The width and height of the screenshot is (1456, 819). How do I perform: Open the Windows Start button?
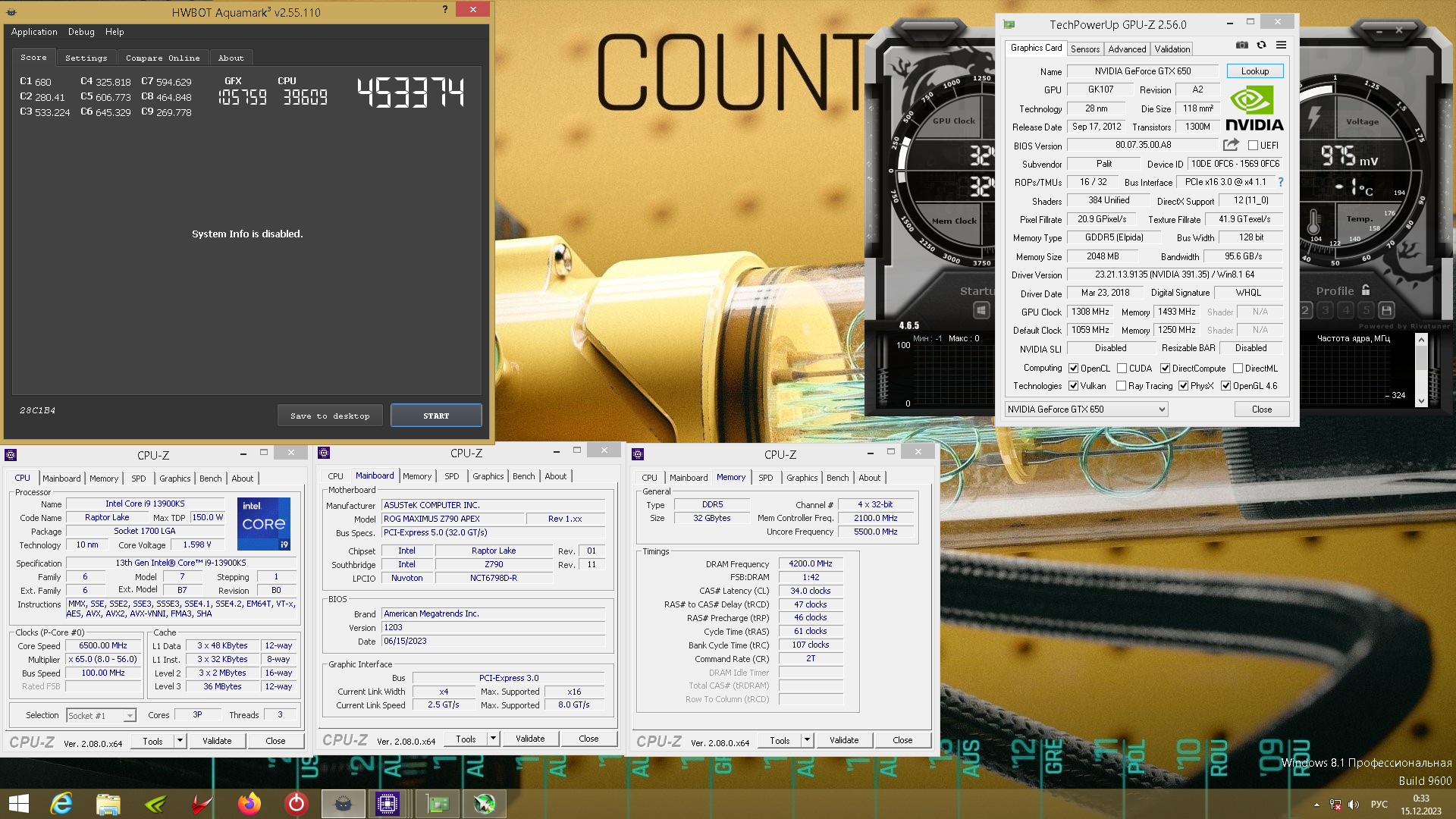pyautogui.click(x=18, y=804)
